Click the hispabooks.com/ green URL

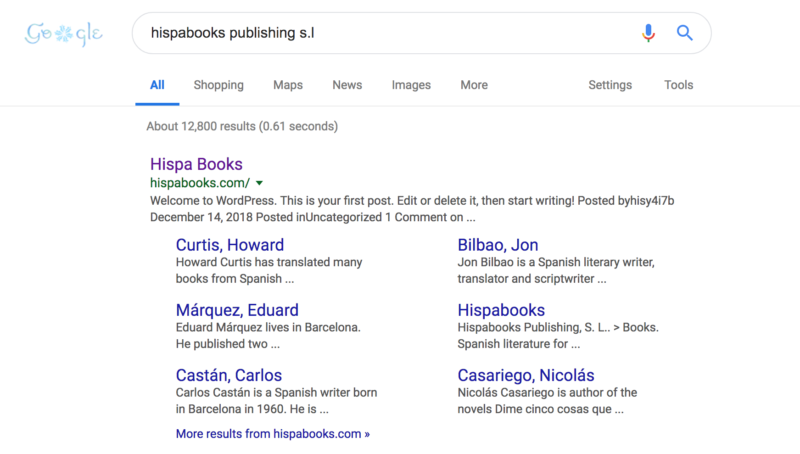coord(200,183)
